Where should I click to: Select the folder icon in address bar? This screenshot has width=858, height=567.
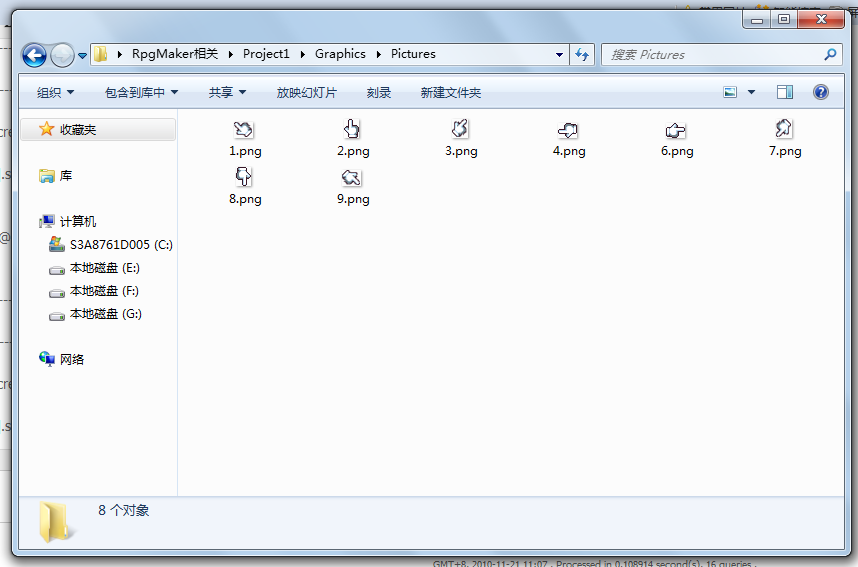click(x=100, y=54)
